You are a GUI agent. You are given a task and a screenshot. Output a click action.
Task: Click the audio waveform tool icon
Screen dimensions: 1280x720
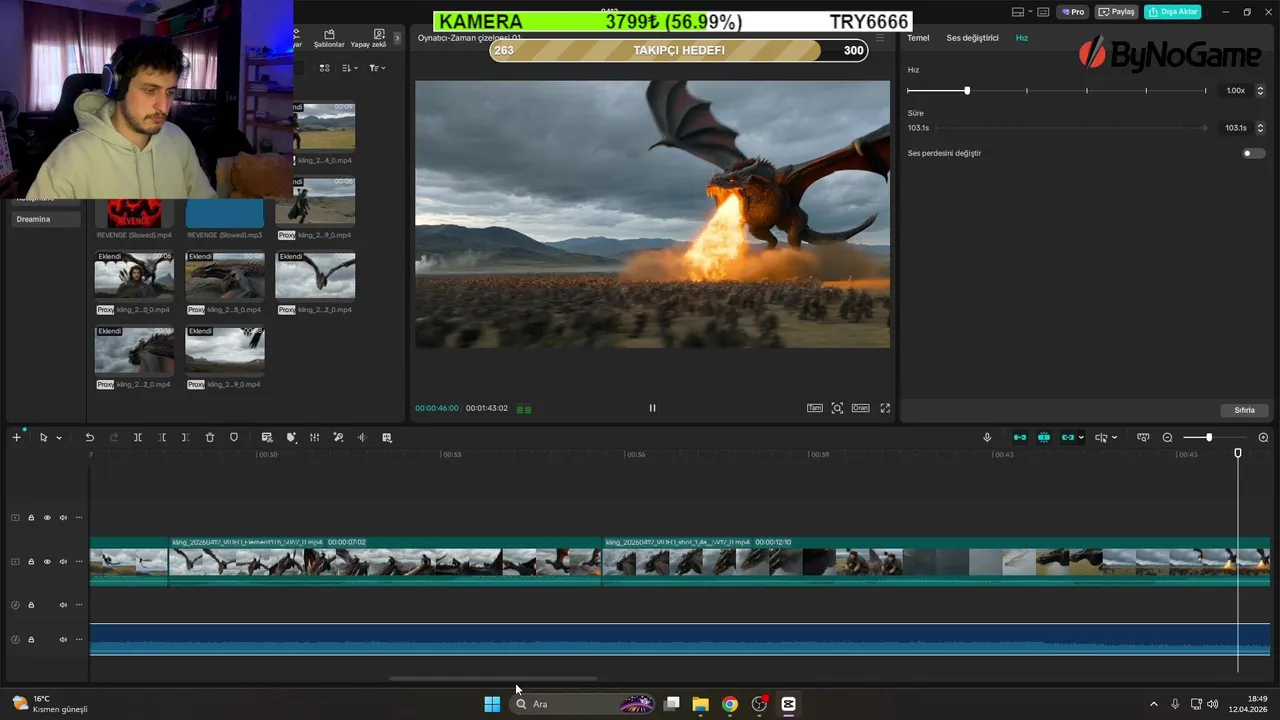(362, 437)
